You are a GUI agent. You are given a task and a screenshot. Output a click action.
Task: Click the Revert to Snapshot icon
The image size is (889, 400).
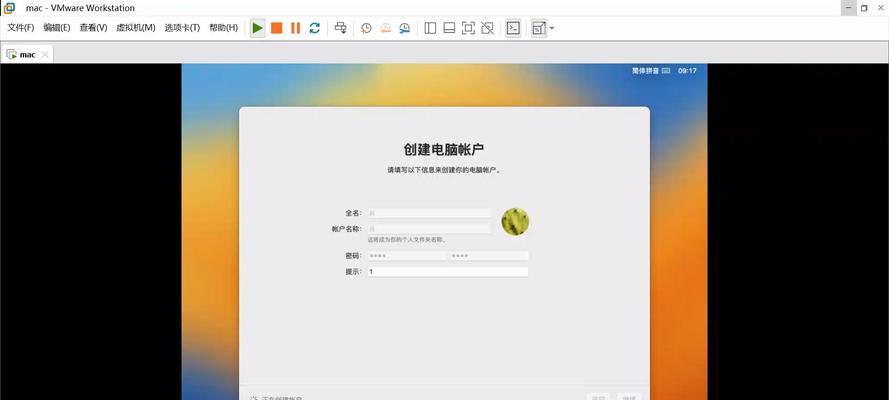[x=386, y=28]
